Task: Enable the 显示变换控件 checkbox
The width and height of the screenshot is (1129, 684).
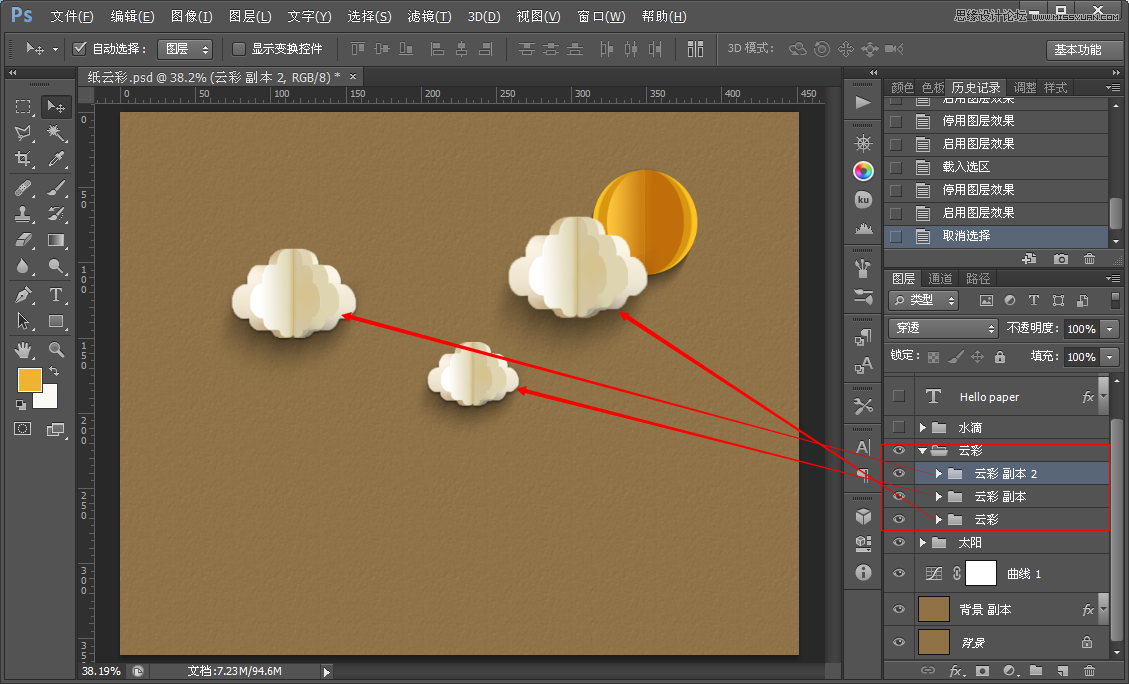Action: click(239, 49)
